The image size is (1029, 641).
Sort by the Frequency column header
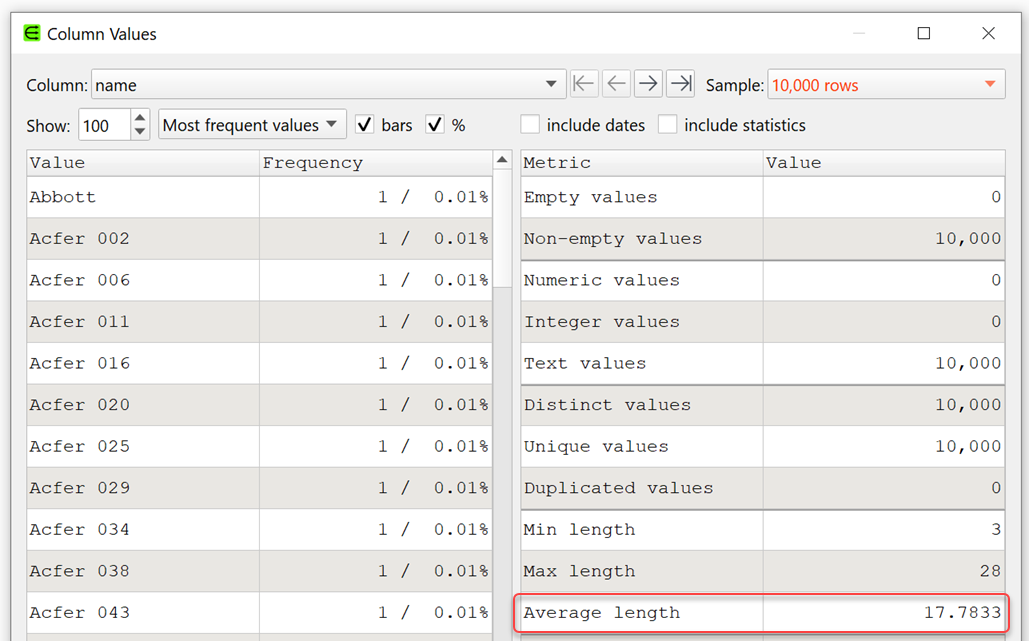(375, 163)
